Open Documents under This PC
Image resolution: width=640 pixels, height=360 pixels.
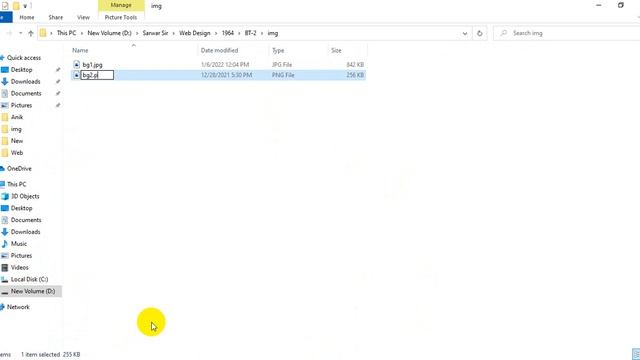26,220
